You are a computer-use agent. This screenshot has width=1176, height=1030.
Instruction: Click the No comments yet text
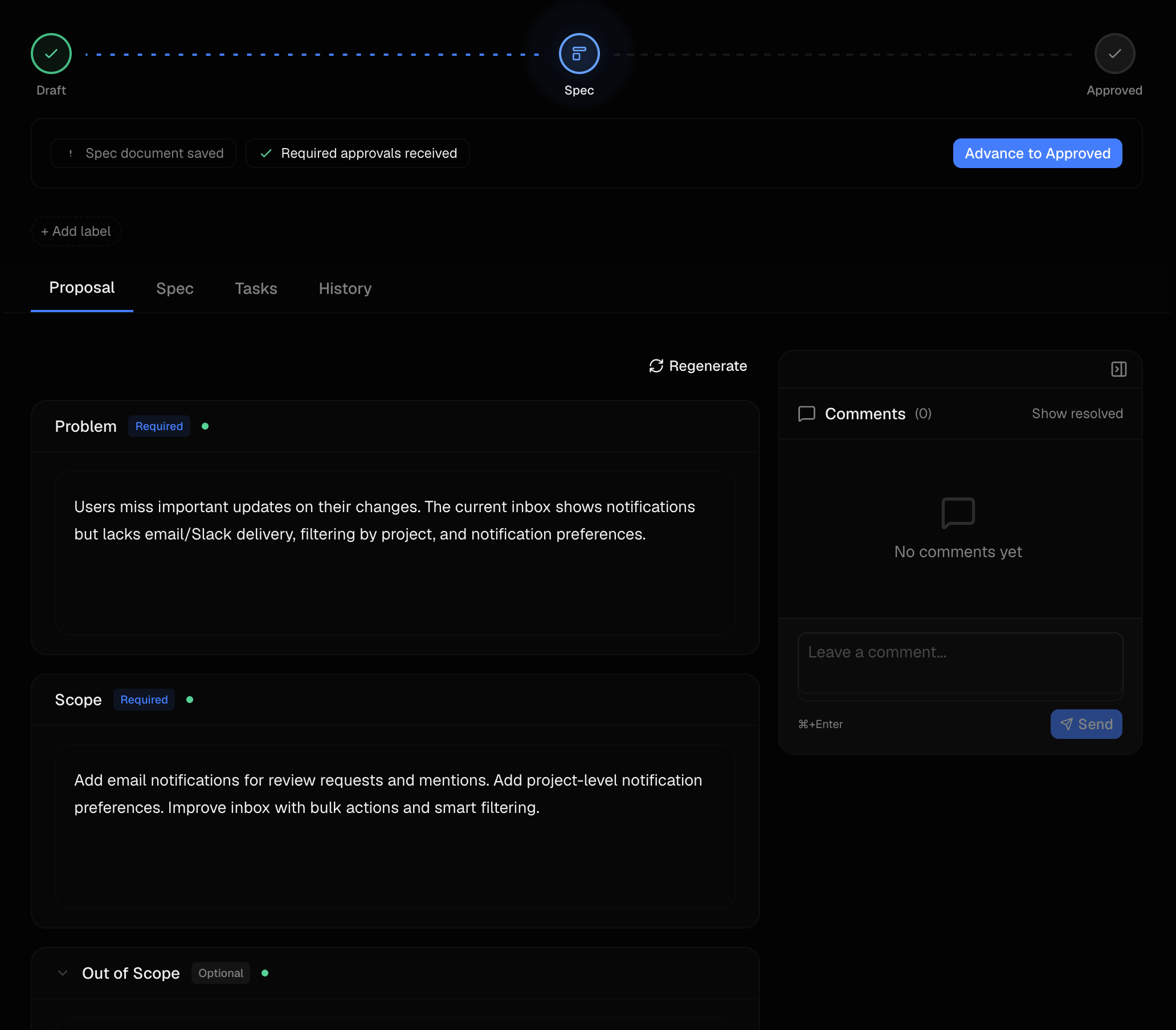pyautogui.click(x=958, y=552)
